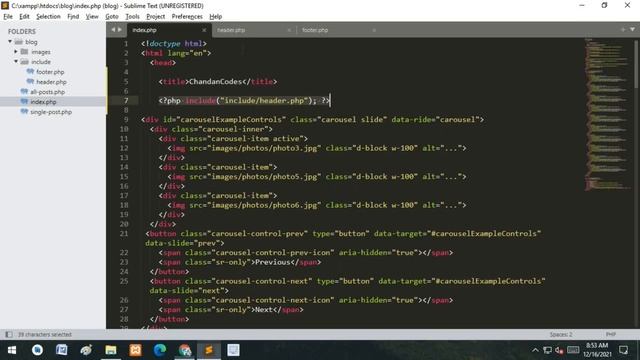Click the single-post.php file icon
Viewport: 640px width, 360px height.
(x=24, y=112)
